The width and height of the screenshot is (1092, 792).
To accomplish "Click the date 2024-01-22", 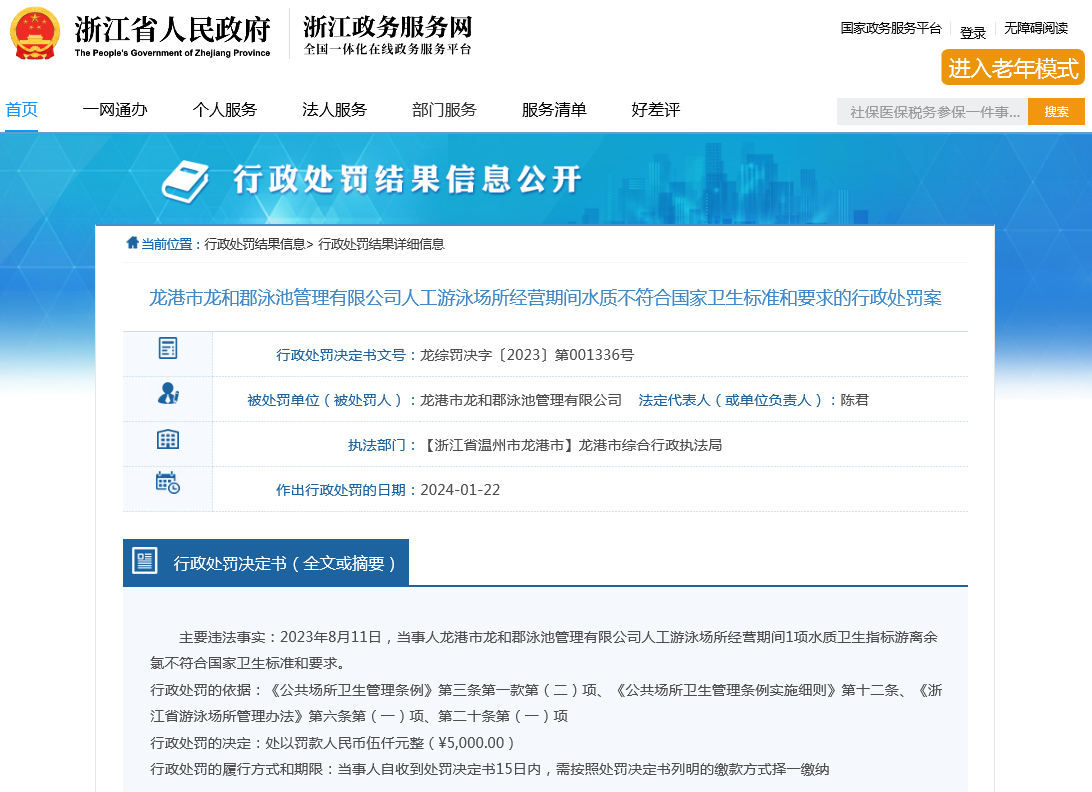I will (460, 490).
